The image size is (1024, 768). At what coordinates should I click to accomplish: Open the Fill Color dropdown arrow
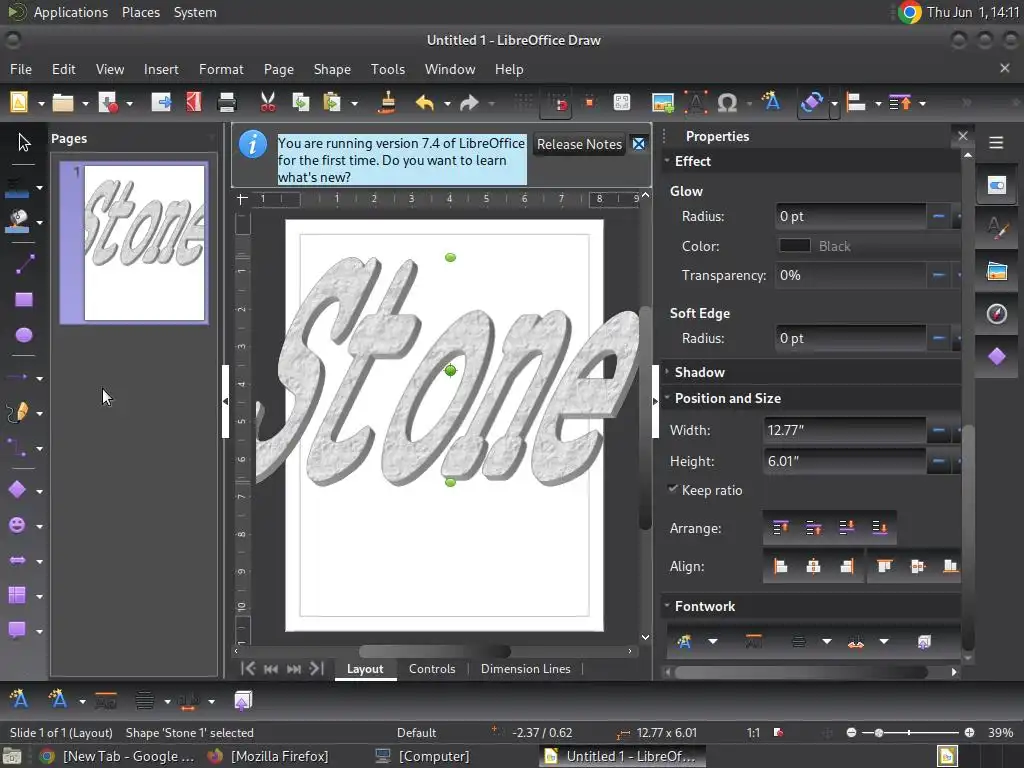[40, 223]
